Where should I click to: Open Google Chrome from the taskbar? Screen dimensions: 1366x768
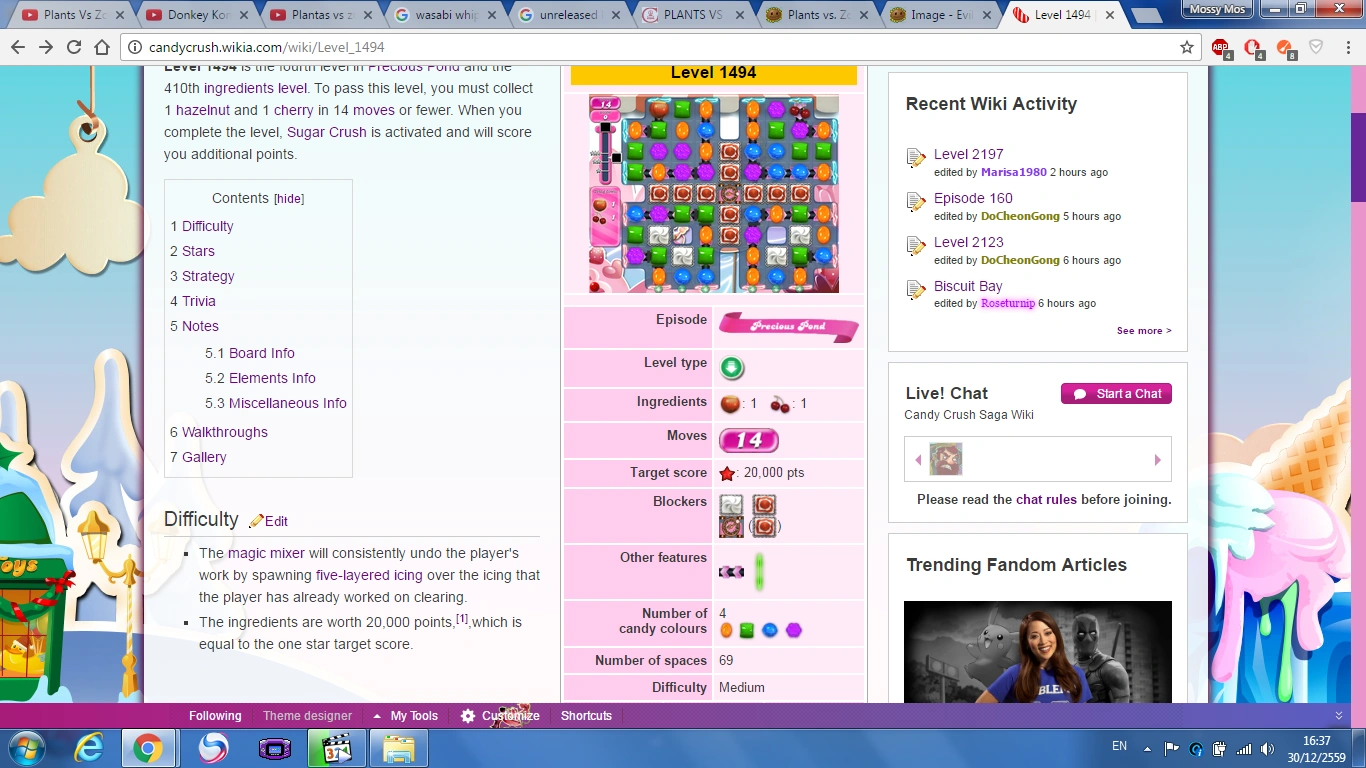148,748
